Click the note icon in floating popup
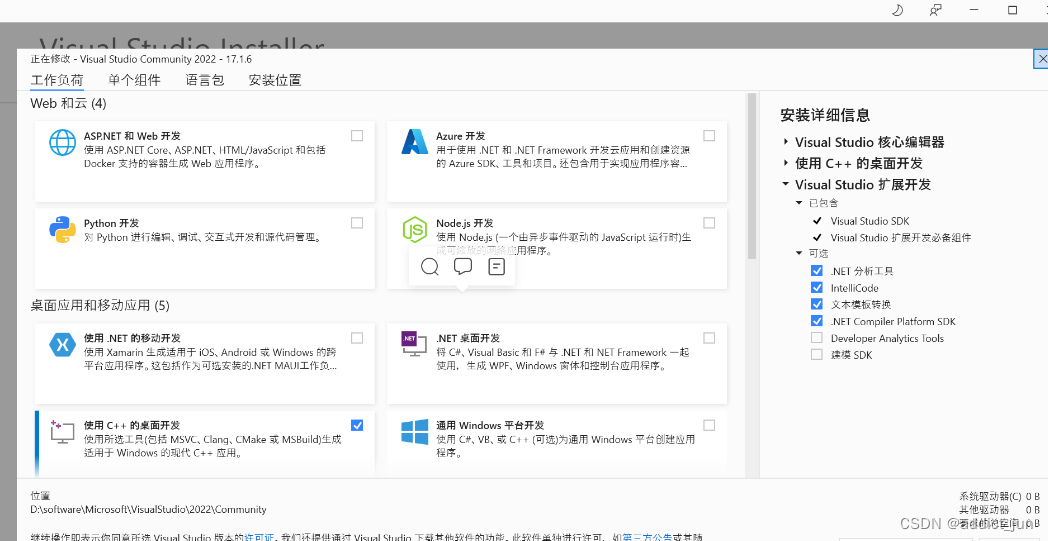This screenshot has height=541, width=1048. tap(497, 267)
